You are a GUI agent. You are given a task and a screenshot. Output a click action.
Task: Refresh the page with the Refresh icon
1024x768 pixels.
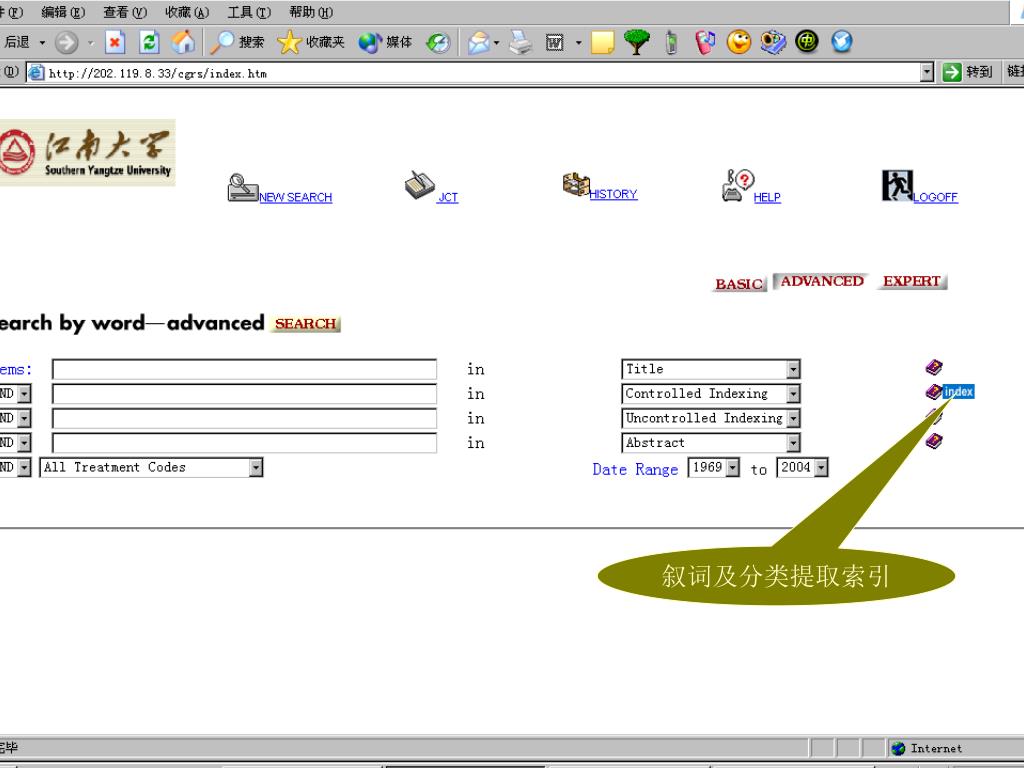[x=150, y=42]
